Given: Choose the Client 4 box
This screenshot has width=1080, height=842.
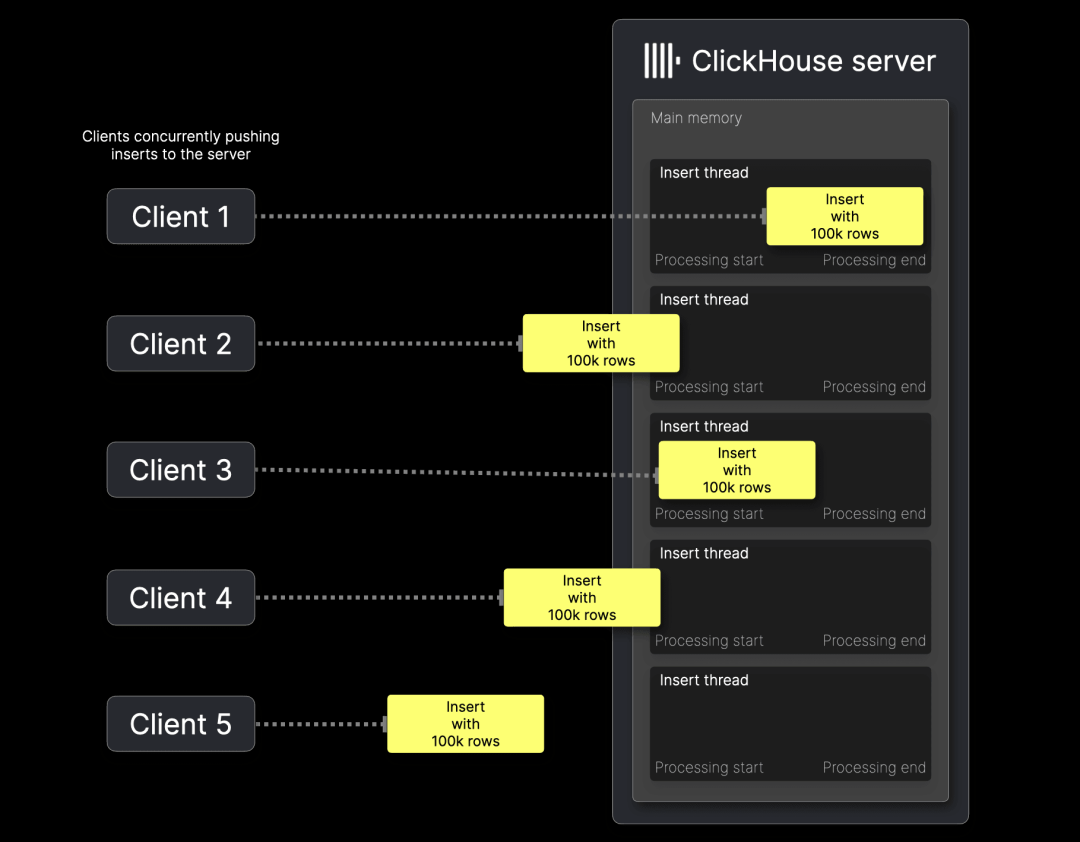Looking at the screenshot, I should 180,597.
